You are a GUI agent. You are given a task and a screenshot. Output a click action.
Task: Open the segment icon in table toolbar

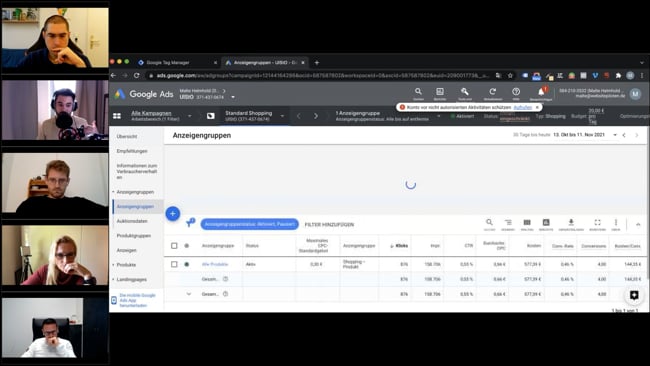508,223
